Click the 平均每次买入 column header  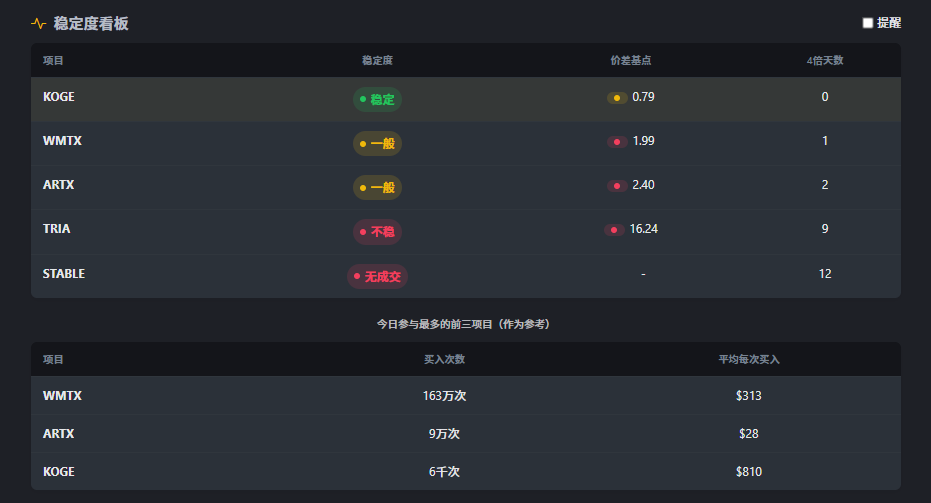click(x=748, y=359)
